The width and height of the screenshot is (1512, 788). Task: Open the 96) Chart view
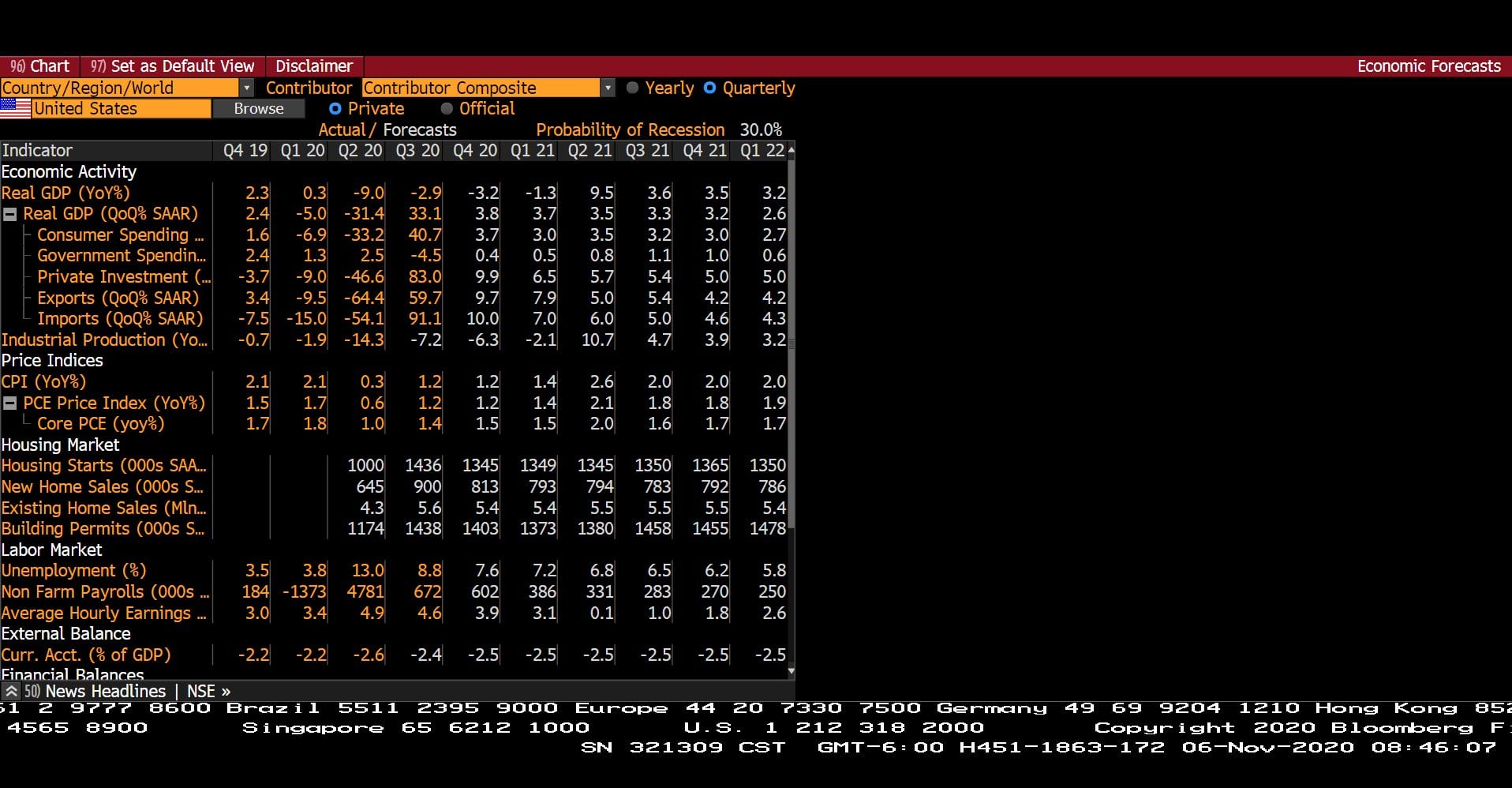[x=39, y=66]
